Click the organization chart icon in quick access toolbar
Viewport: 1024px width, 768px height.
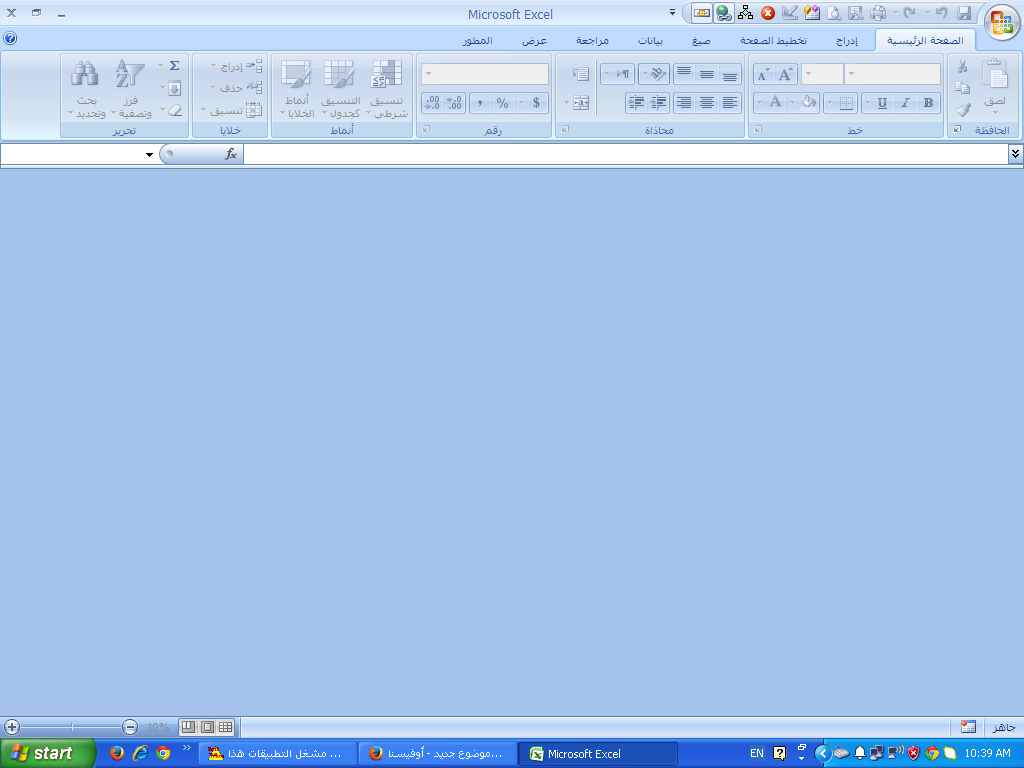pyautogui.click(x=745, y=13)
